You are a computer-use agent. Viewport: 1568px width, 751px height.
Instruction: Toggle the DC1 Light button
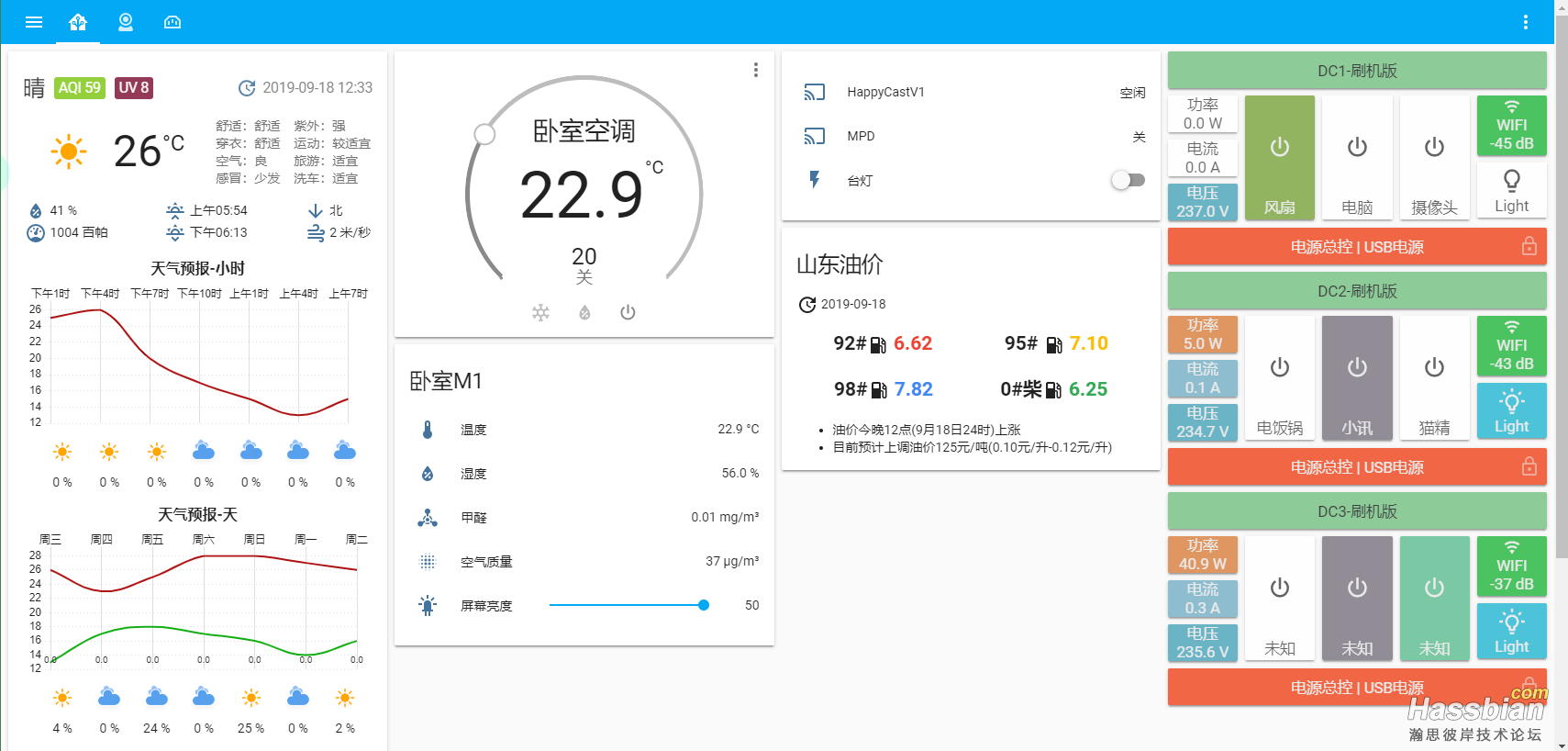click(x=1511, y=190)
